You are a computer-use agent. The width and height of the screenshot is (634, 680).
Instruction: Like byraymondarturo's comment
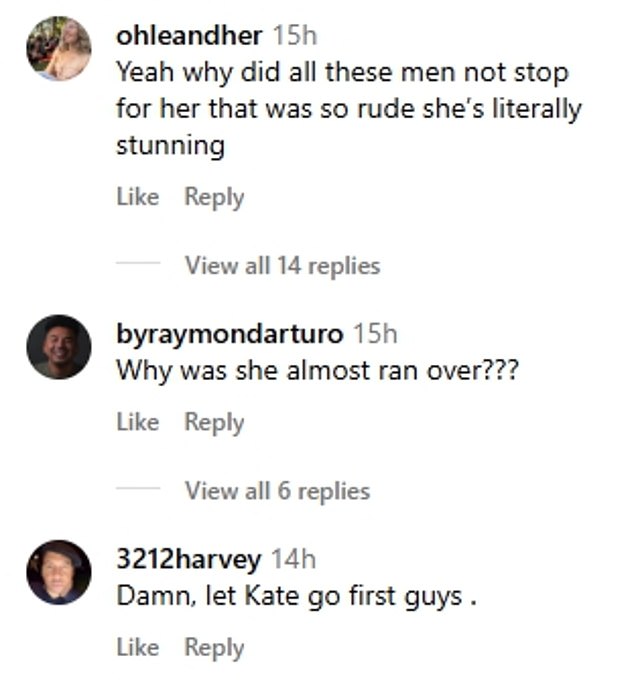[138, 422]
